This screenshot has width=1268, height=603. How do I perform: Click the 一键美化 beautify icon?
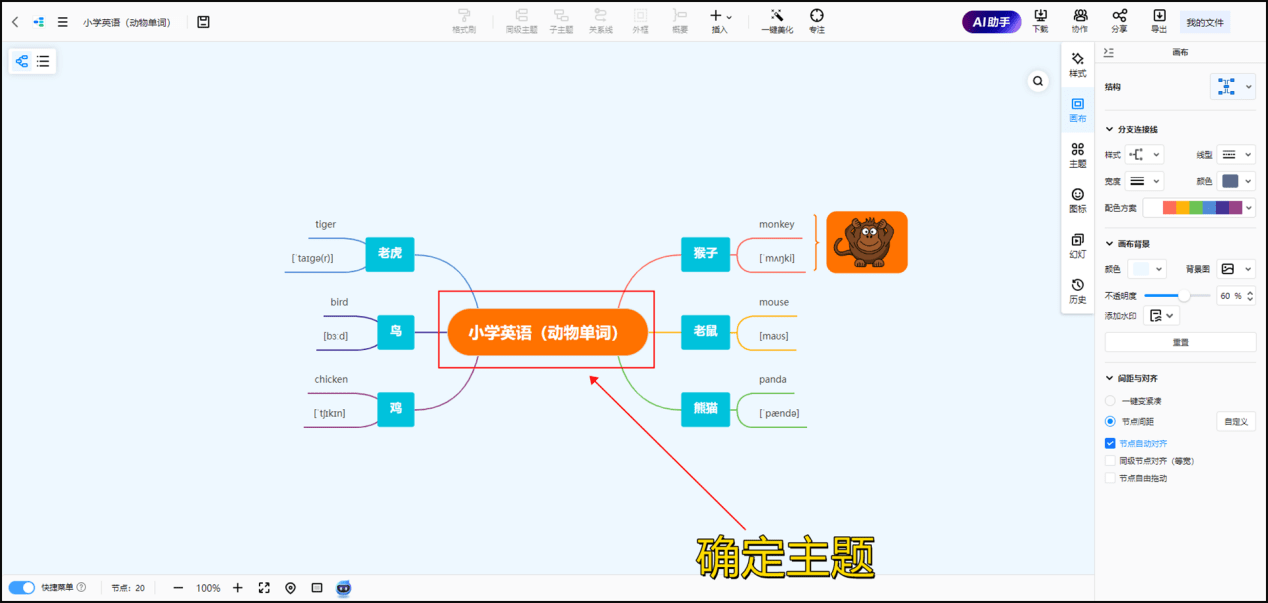point(776,20)
